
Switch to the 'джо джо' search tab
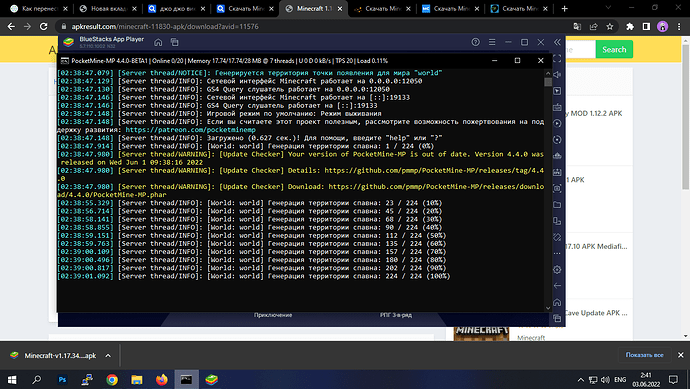tap(177, 8)
